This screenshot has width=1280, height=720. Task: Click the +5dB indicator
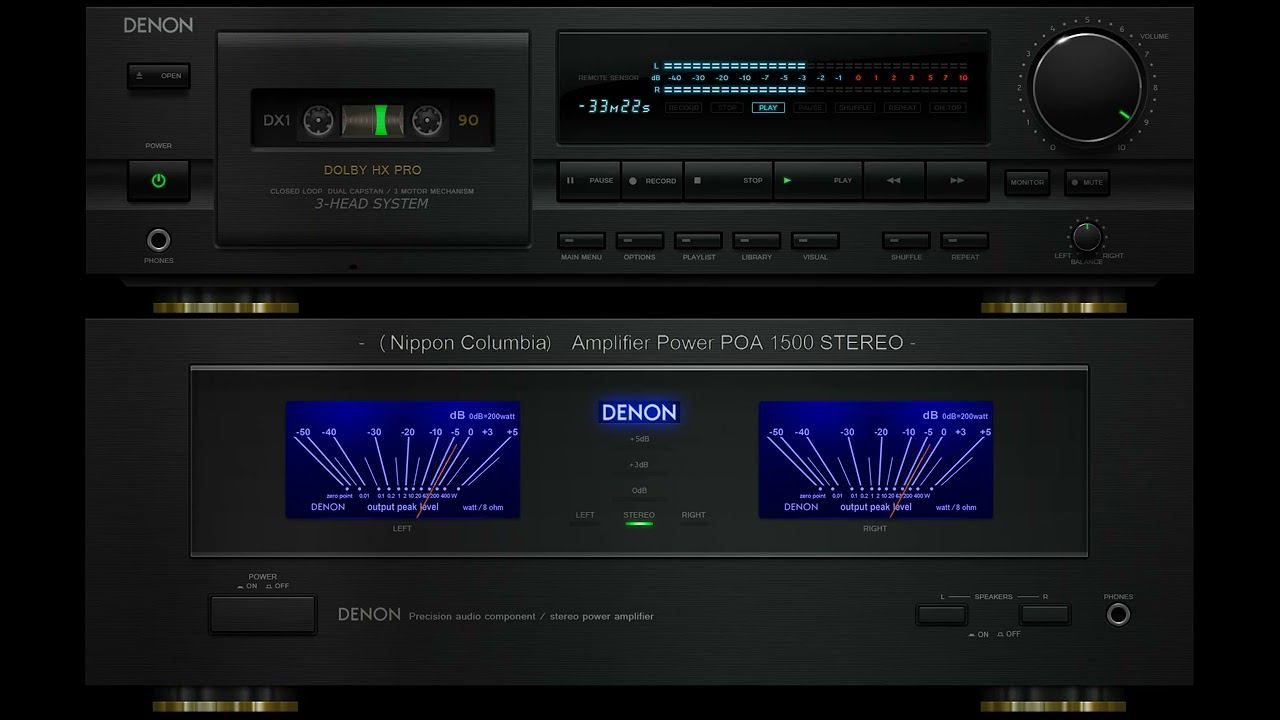click(x=639, y=439)
